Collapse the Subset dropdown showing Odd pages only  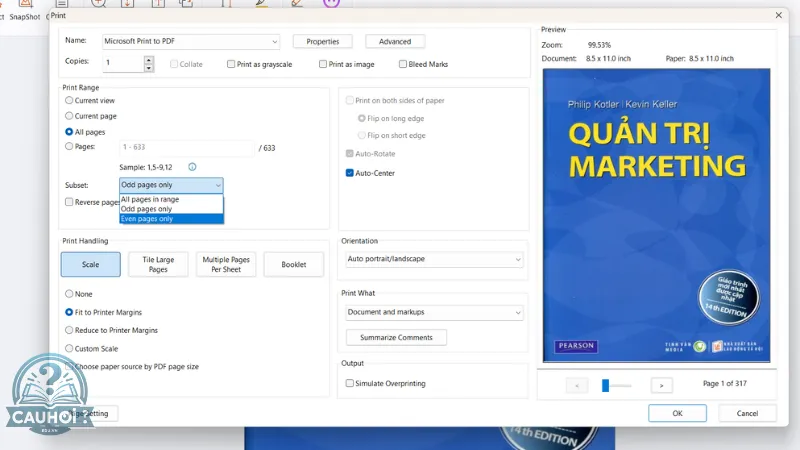point(171,185)
